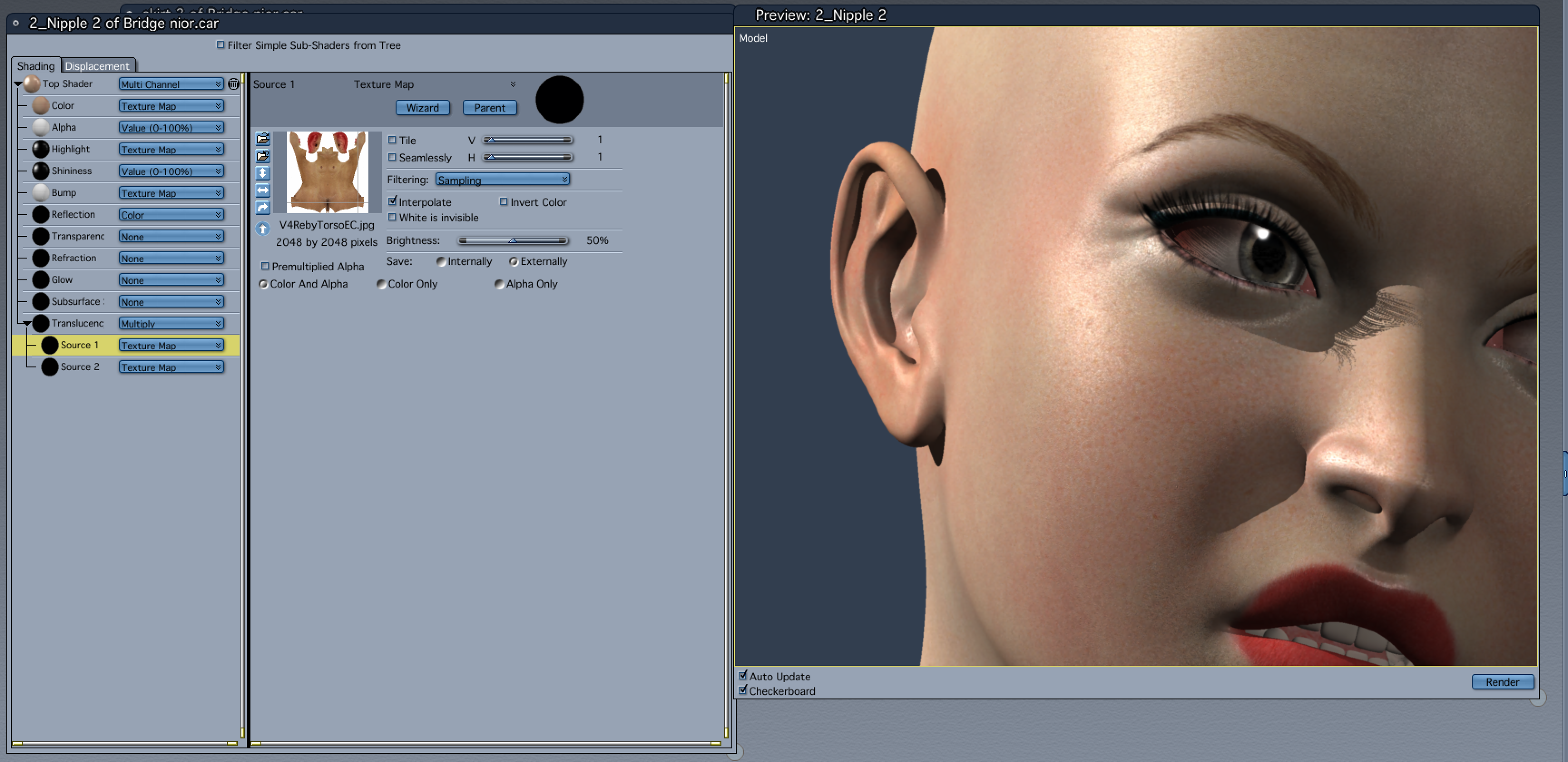Click the Brightness slider handle
The width and height of the screenshot is (1568, 762).
coord(513,240)
